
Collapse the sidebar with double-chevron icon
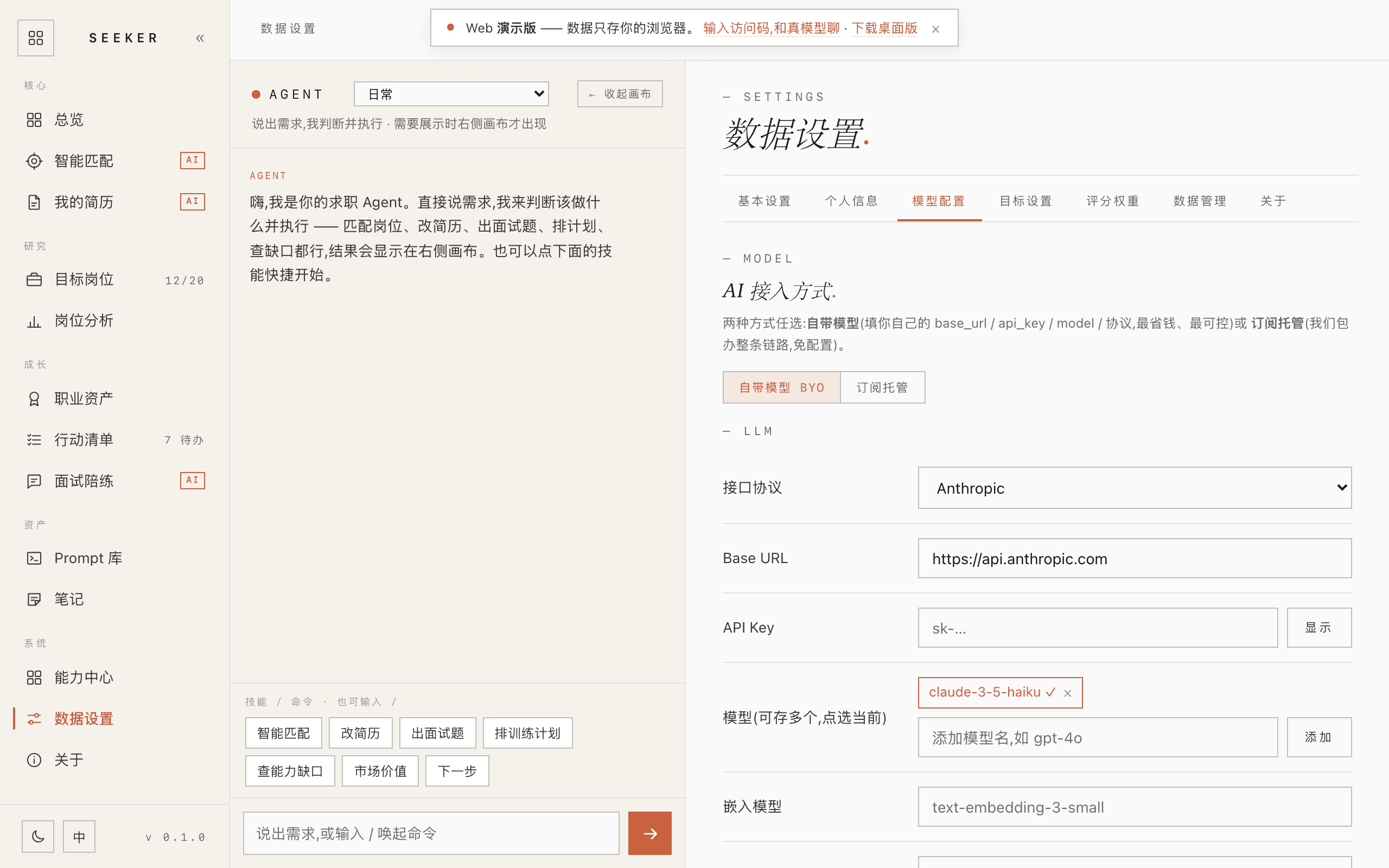point(200,38)
